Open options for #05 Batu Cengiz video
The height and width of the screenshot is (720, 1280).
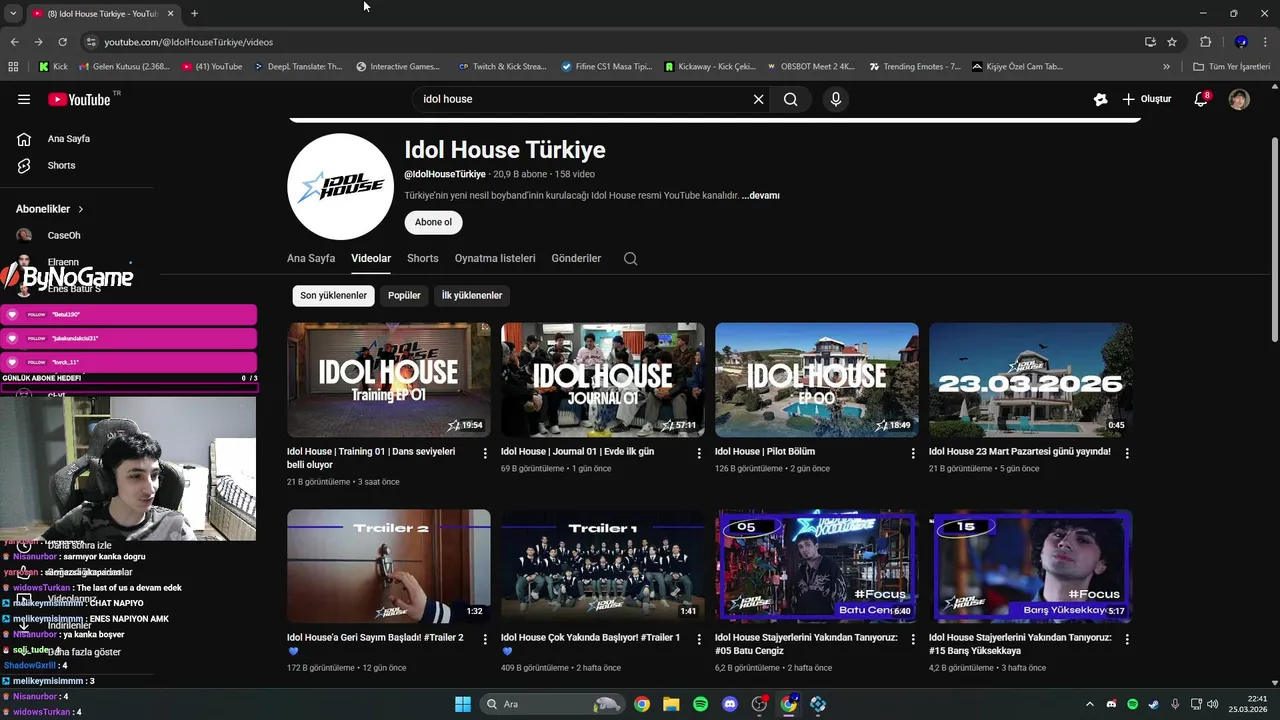tap(913, 639)
